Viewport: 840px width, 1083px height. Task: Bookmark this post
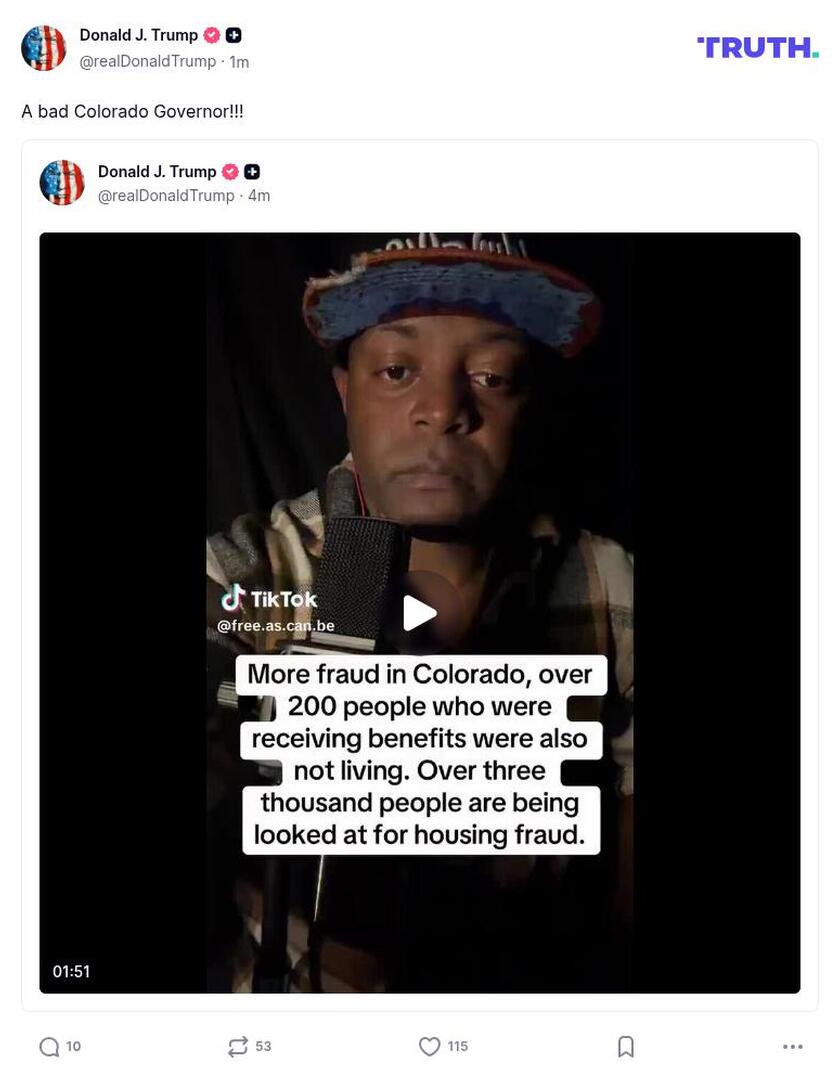[x=625, y=1046]
